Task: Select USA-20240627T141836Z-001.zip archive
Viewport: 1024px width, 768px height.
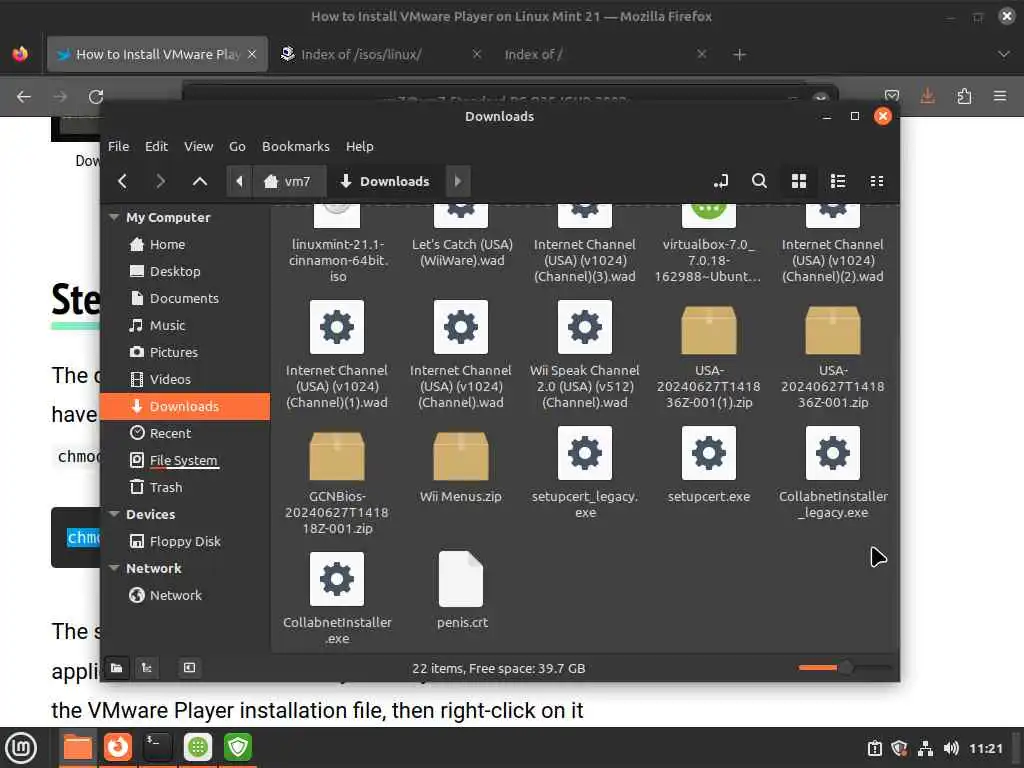Action: [x=833, y=355]
